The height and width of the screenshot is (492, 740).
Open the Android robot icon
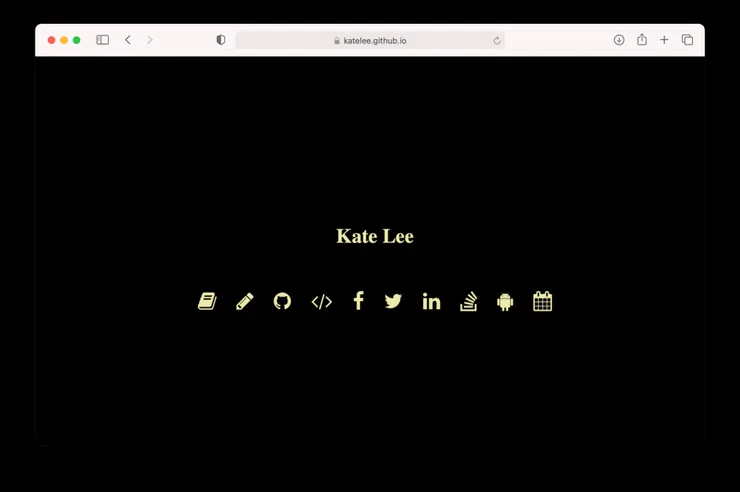[x=505, y=302]
